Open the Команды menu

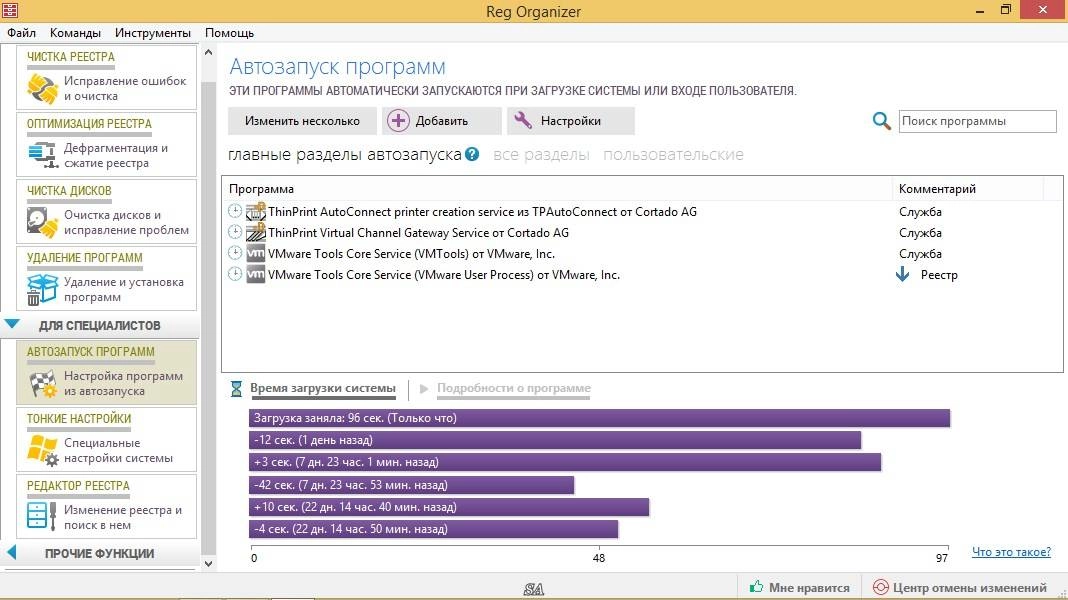75,33
